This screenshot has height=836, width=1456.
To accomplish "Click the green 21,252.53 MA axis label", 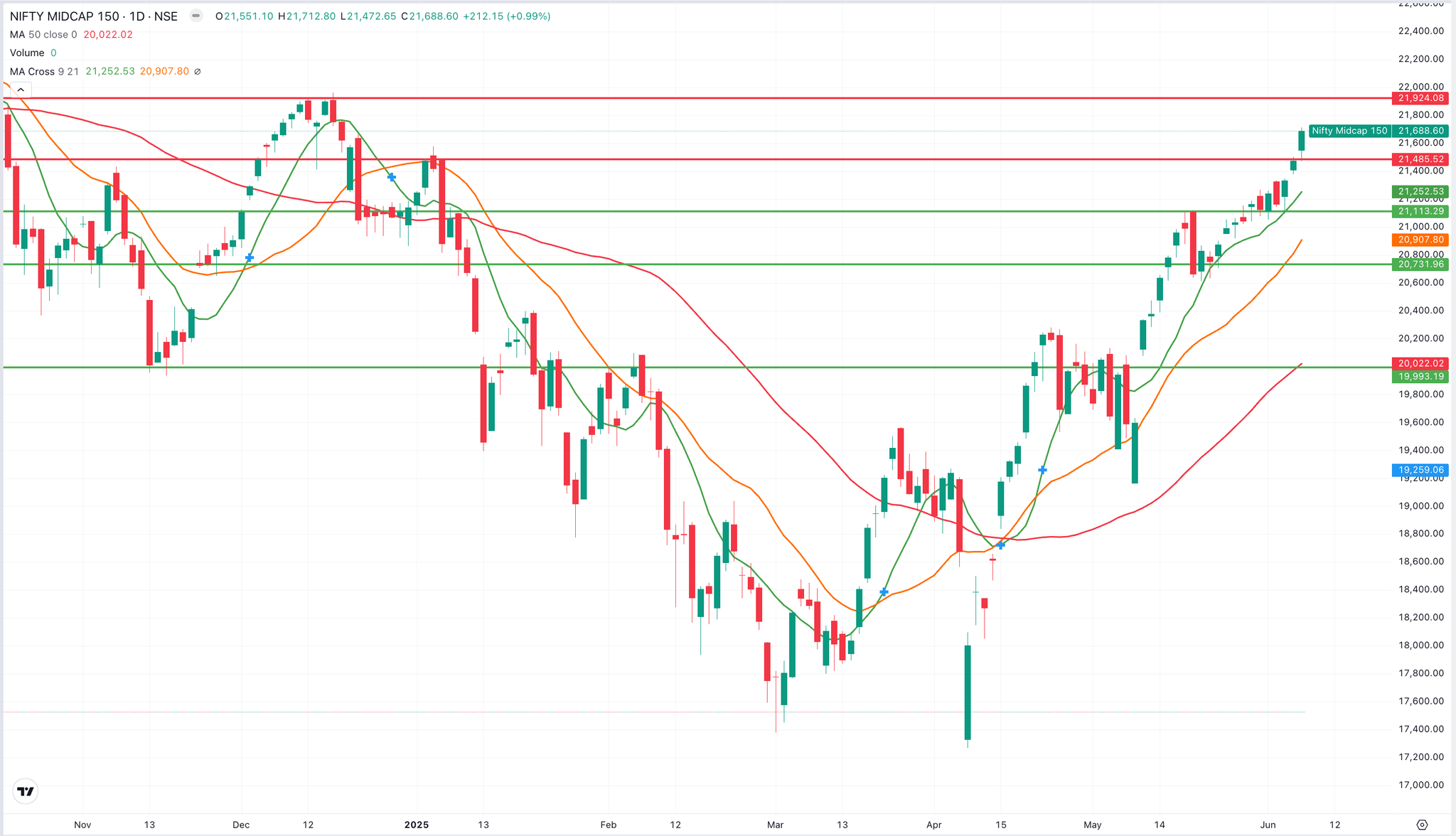I will tap(1420, 192).
